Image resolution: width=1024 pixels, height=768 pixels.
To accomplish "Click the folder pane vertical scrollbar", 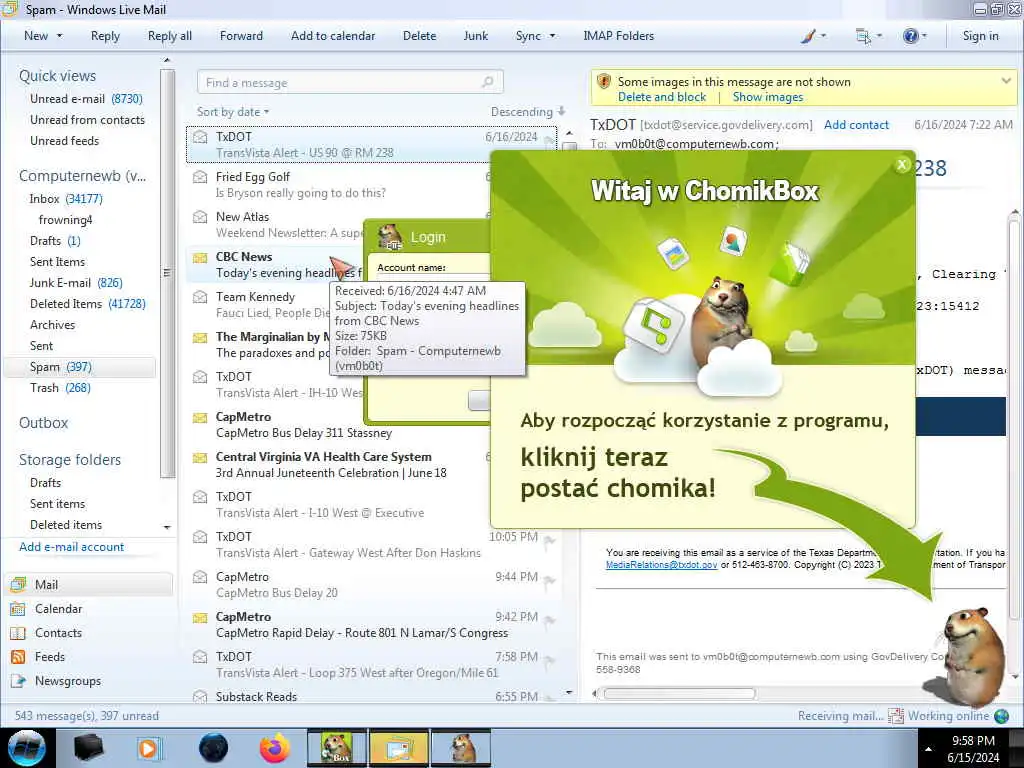I will click(167, 273).
